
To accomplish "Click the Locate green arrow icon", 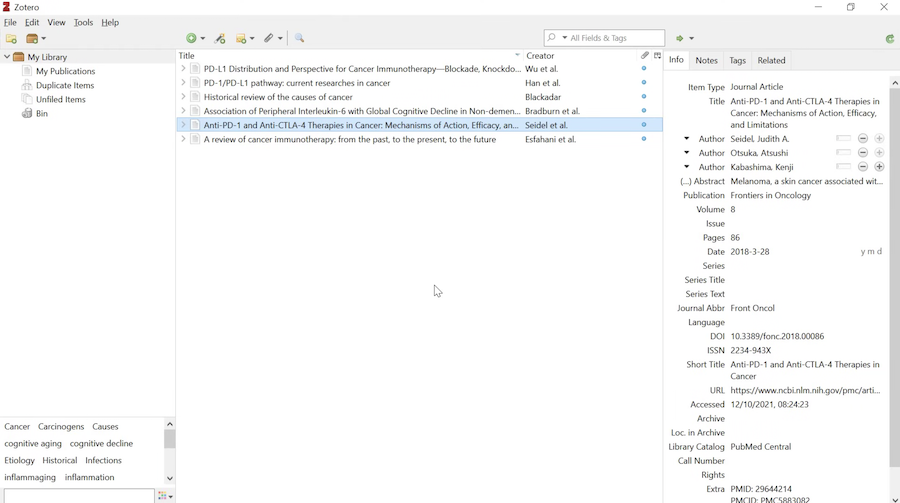I will [684, 39].
